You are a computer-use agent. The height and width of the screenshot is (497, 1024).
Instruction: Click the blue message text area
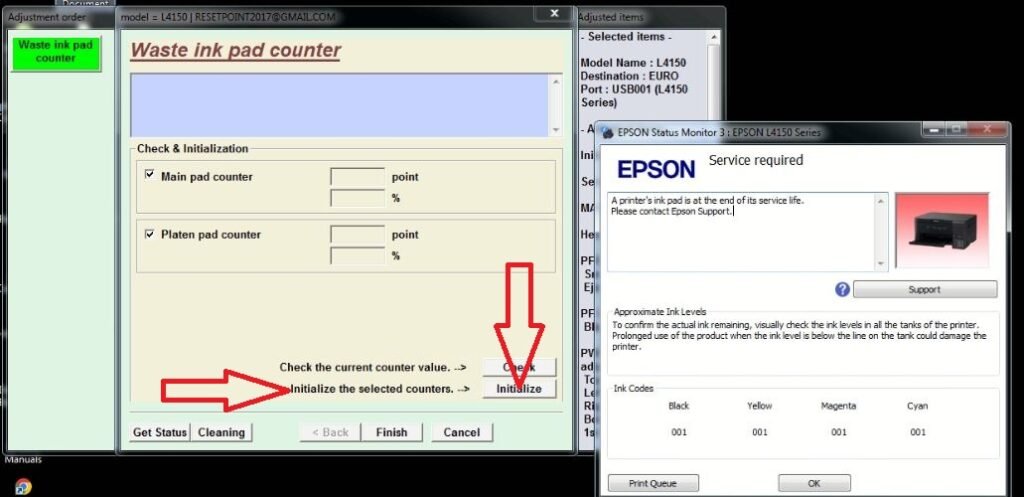(x=340, y=105)
